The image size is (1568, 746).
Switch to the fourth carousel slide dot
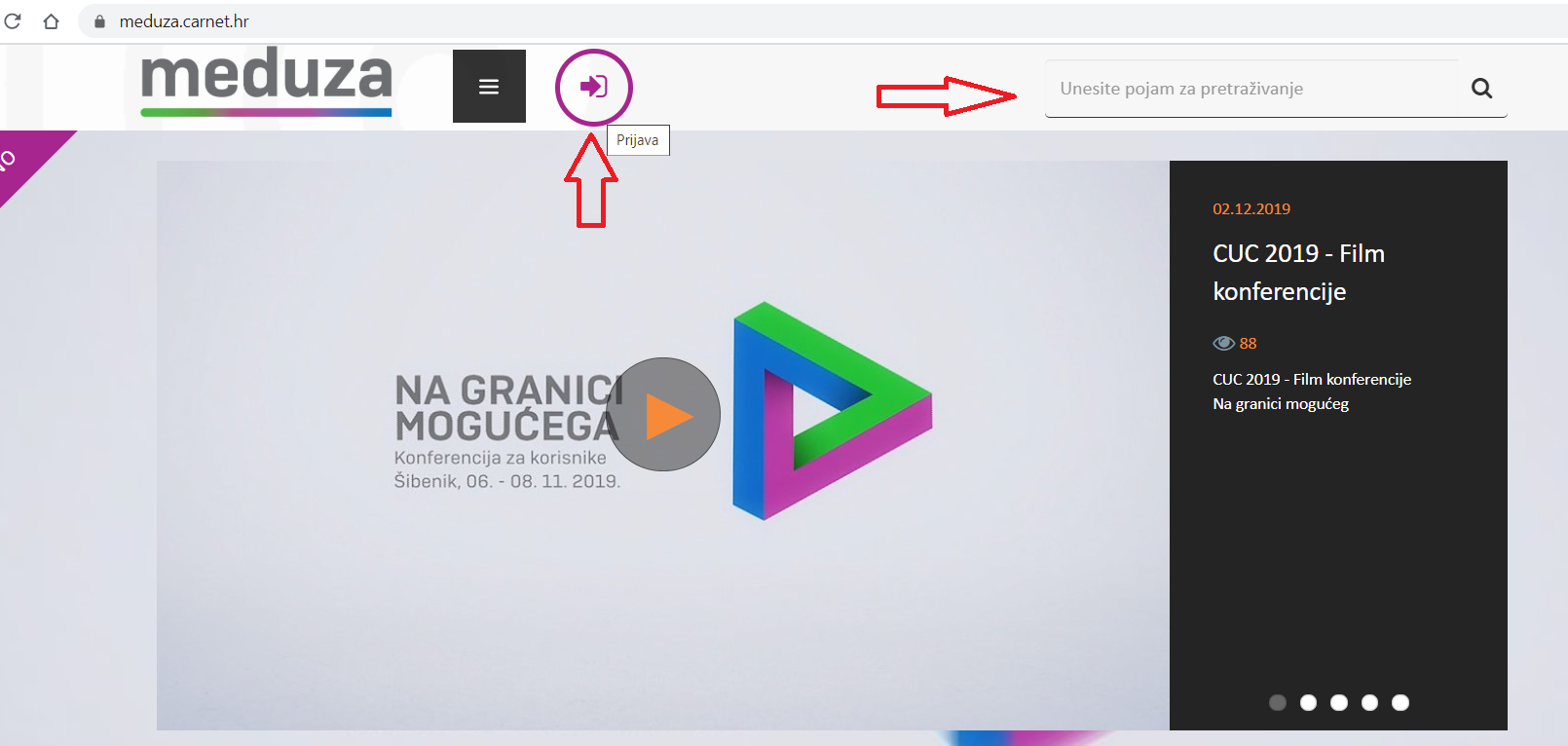click(1369, 702)
